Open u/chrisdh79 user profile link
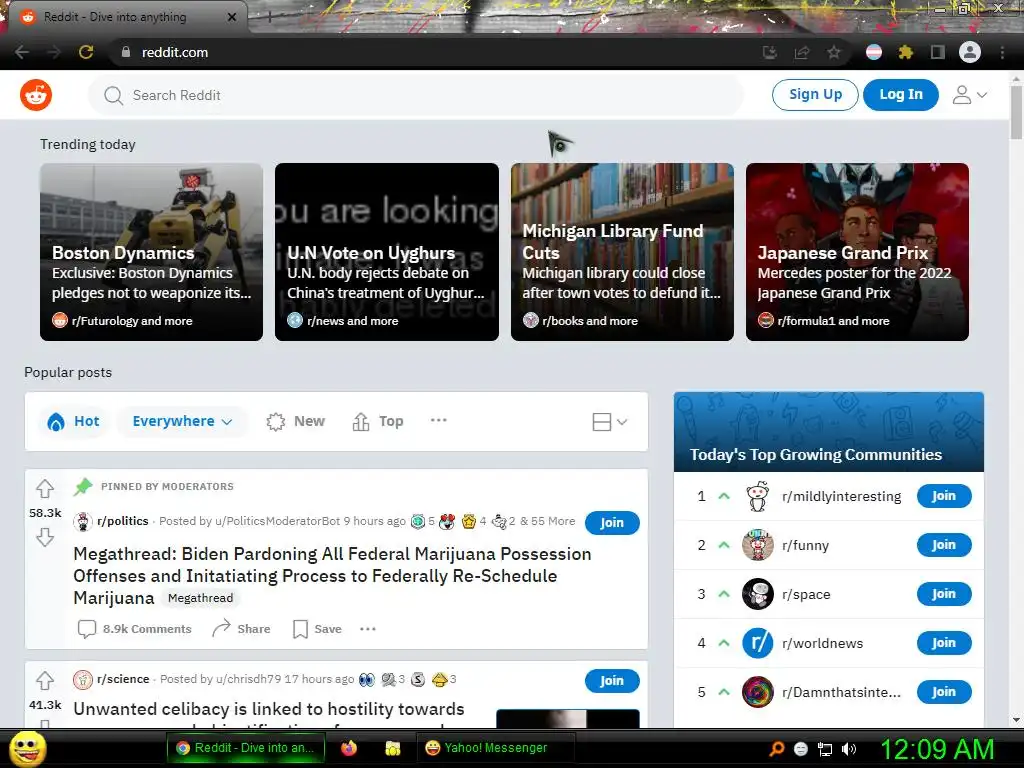Image resolution: width=1024 pixels, height=768 pixels. (248, 679)
